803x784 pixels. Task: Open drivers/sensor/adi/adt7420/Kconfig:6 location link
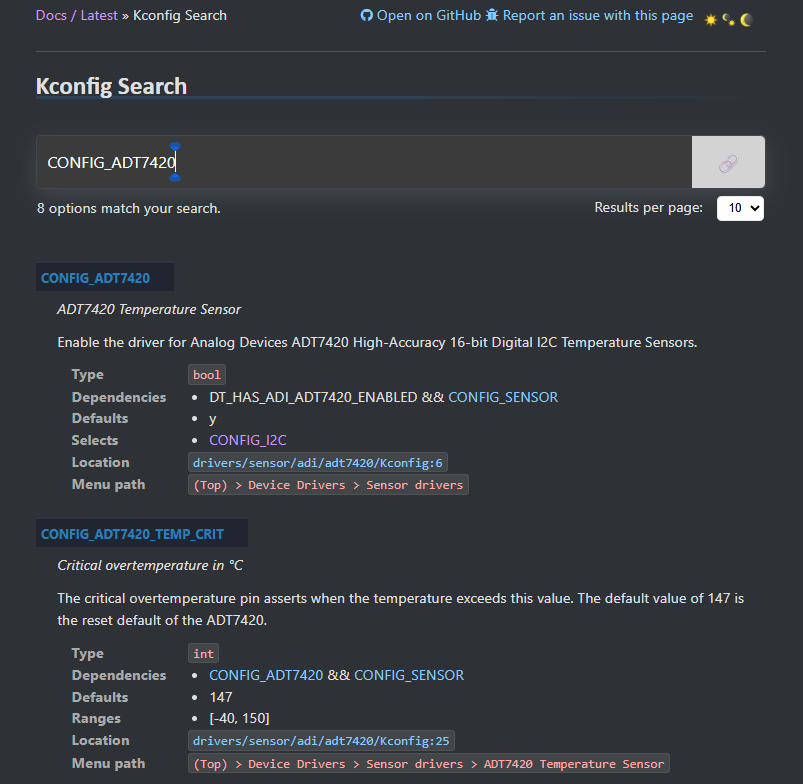click(x=317, y=462)
